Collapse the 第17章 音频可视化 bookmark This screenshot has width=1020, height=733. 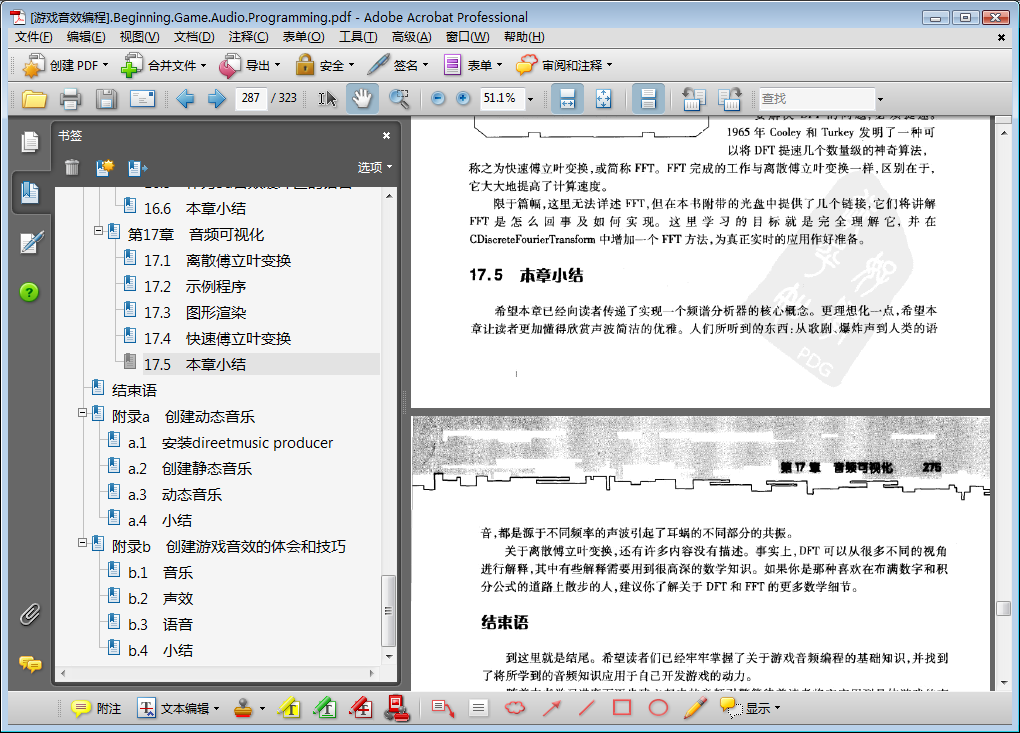tap(98, 231)
